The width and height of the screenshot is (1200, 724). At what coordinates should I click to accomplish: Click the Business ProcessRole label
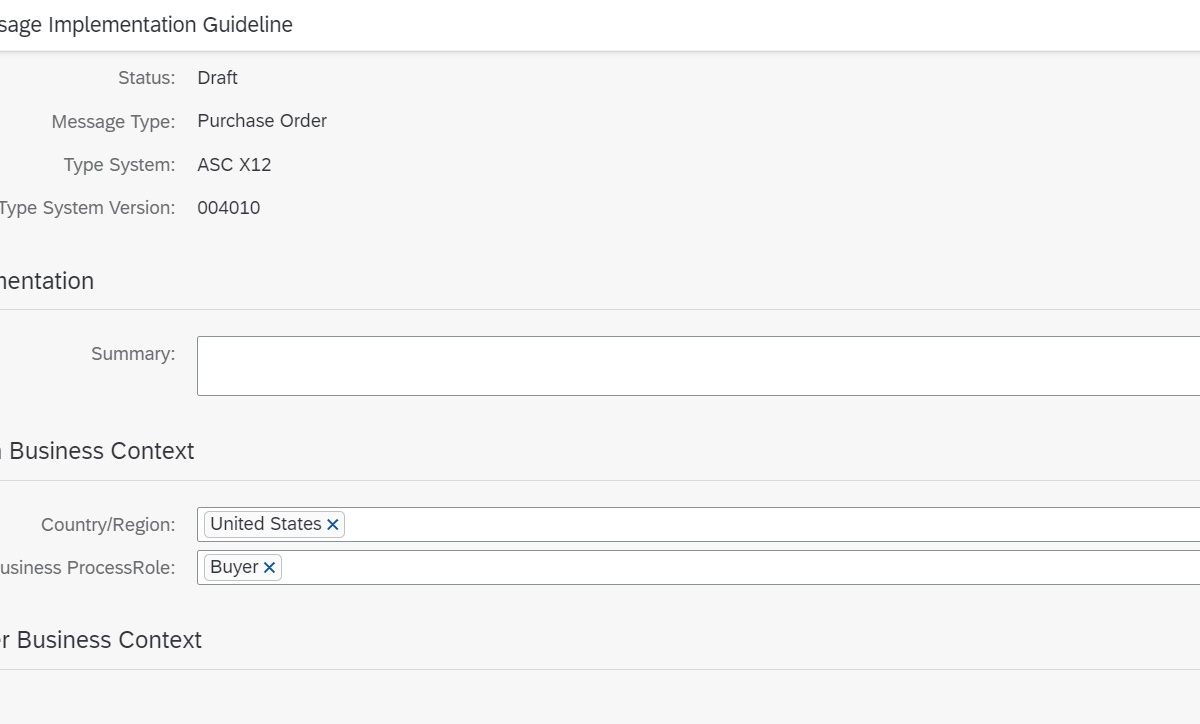pyautogui.click(x=88, y=568)
